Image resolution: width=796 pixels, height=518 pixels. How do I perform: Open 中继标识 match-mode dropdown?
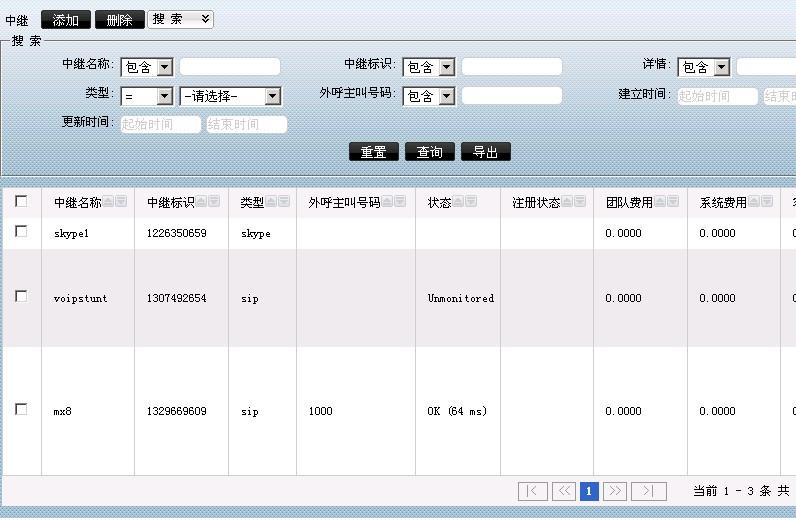(x=429, y=67)
